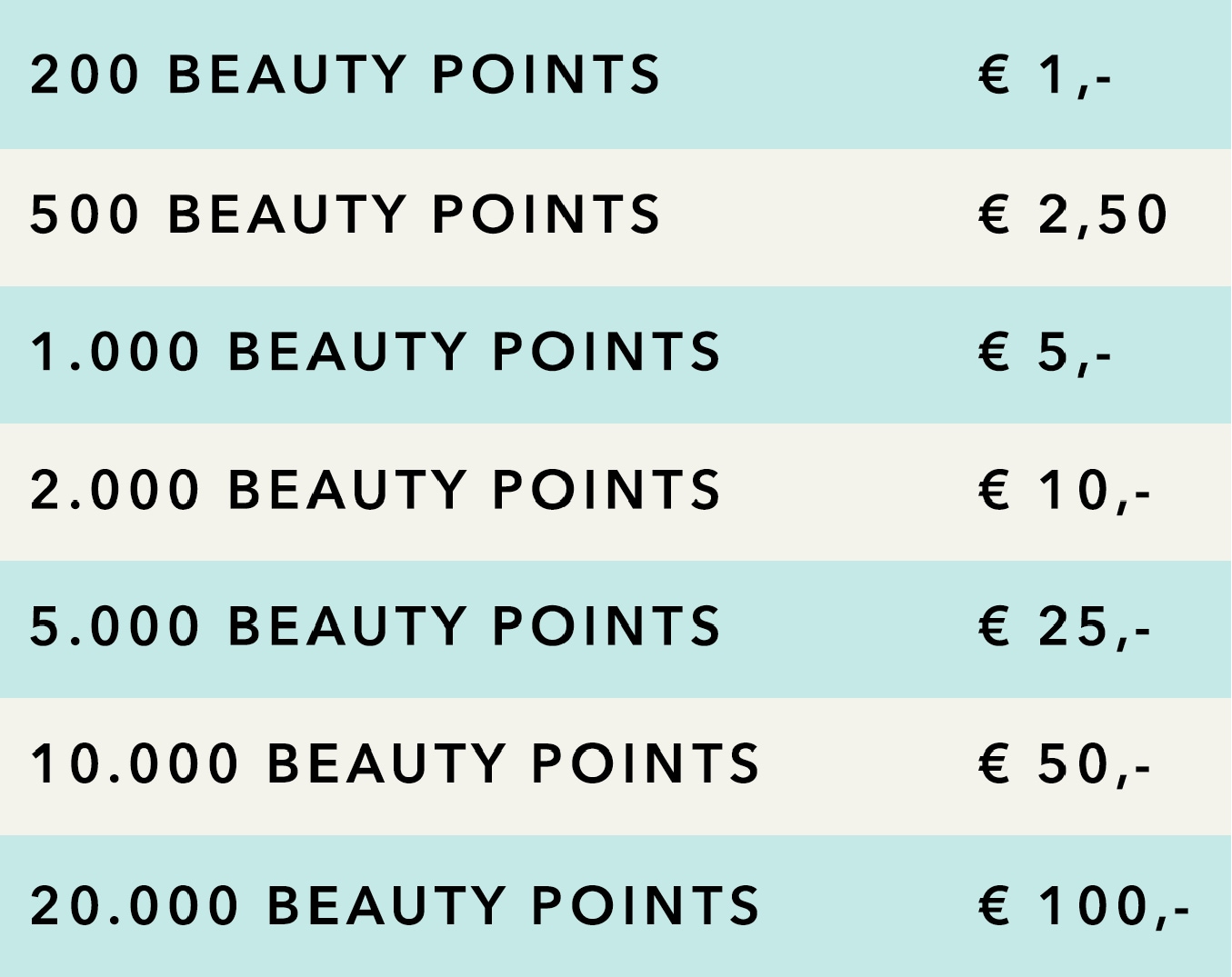1232x977 pixels.
Task: Select the euro symbol in the 10.000 points row
Action: (995, 763)
